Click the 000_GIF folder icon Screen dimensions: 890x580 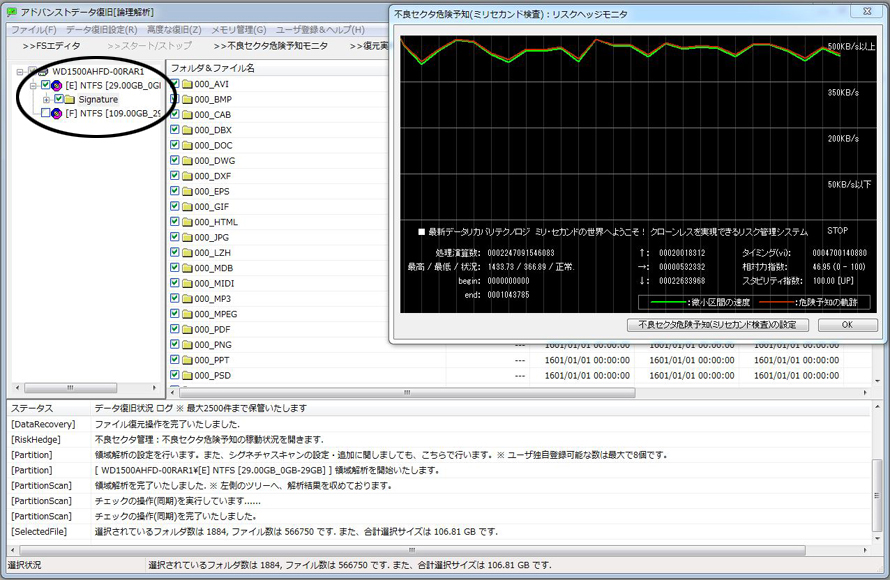click(x=187, y=207)
